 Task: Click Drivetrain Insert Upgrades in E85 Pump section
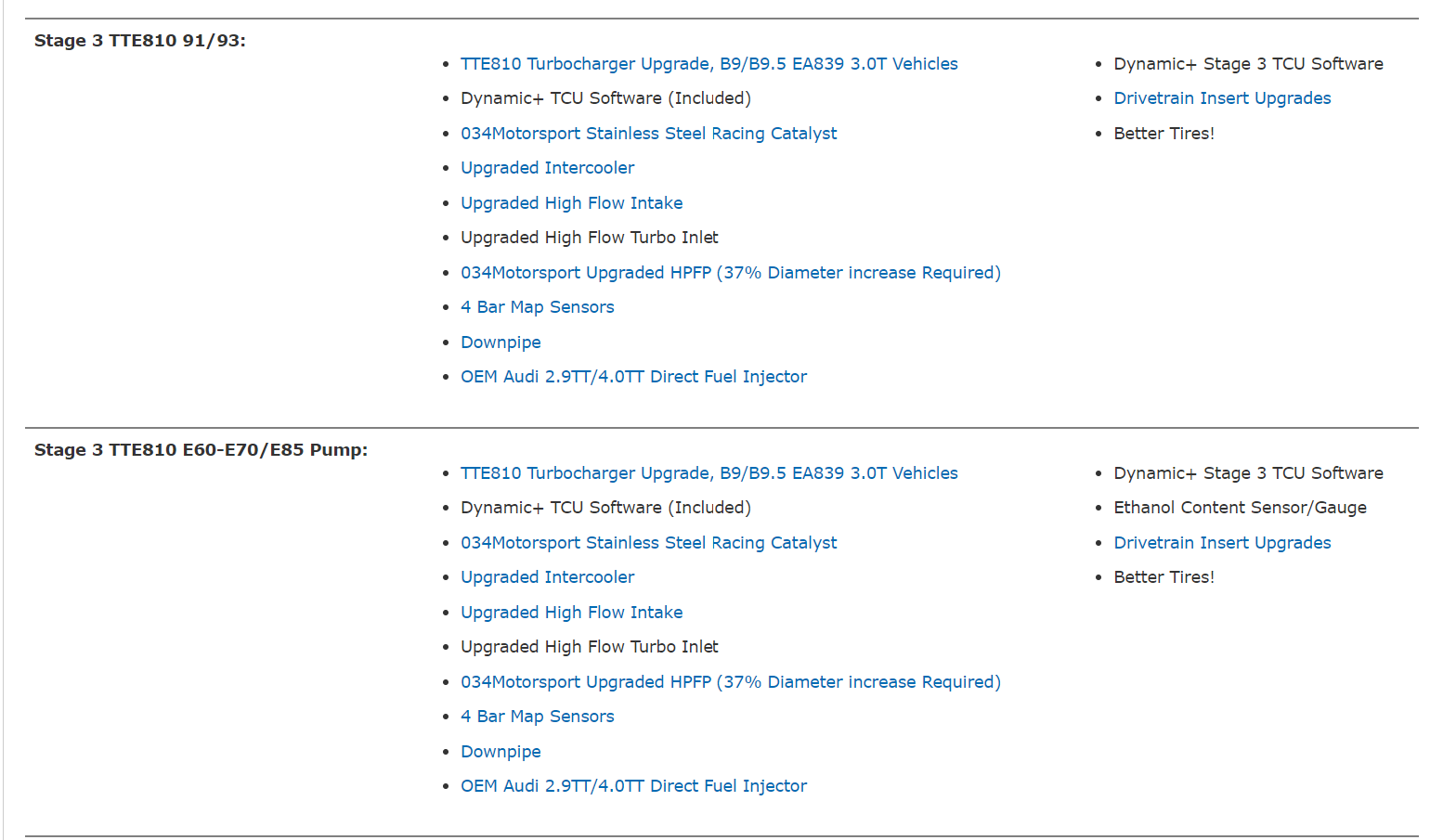pos(1222,543)
